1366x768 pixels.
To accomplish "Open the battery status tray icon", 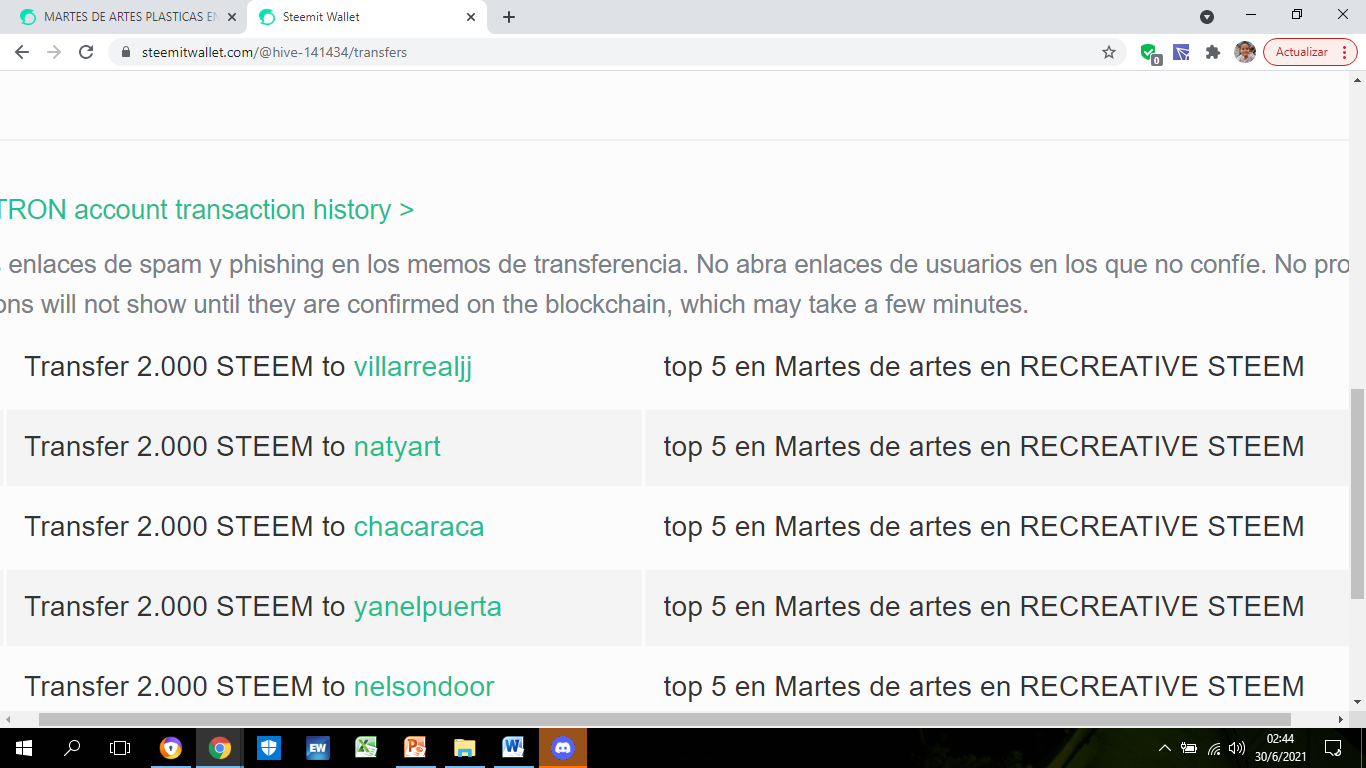I will click(x=1189, y=748).
